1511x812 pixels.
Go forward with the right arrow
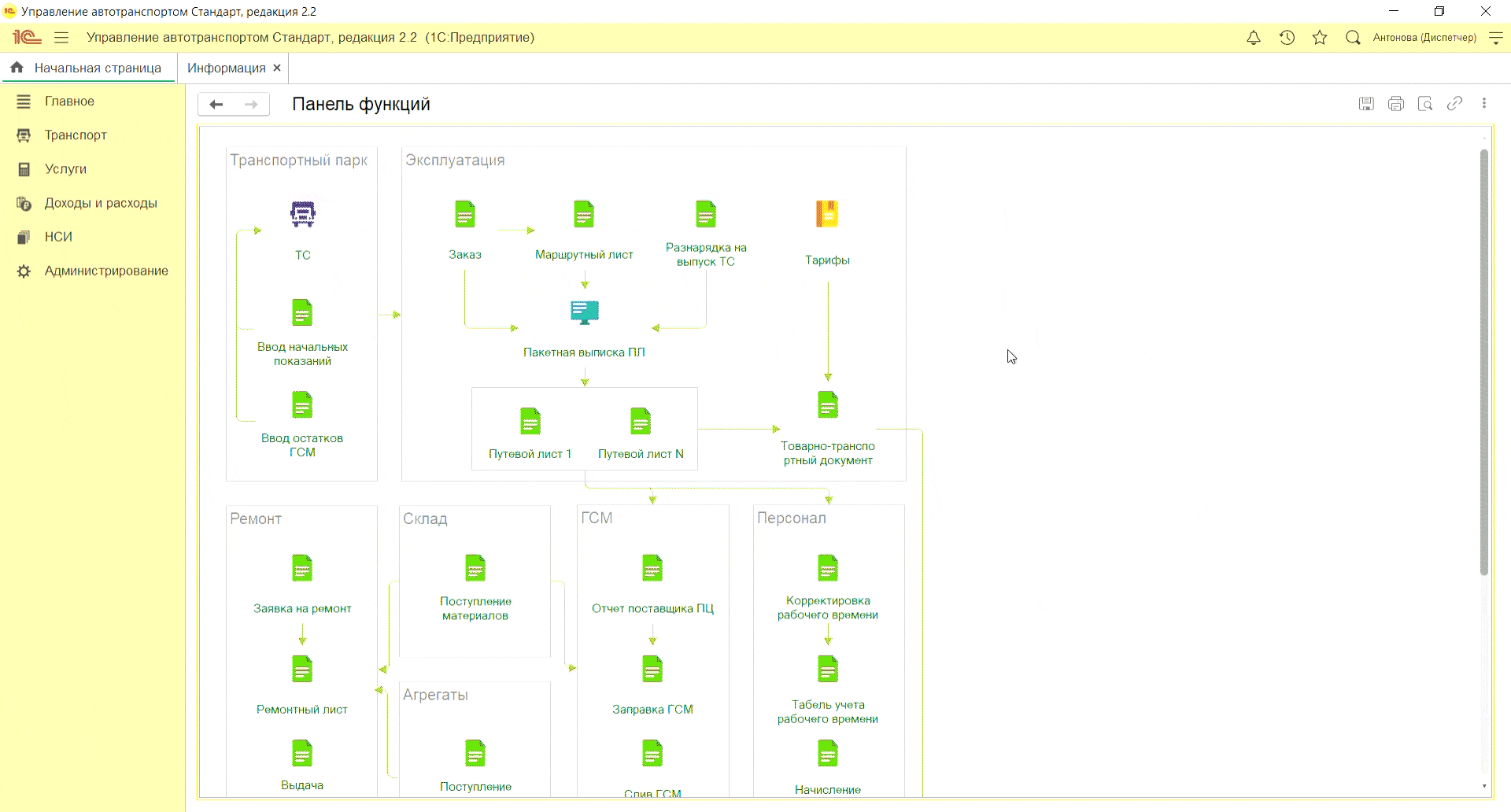[x=251, y=105]
